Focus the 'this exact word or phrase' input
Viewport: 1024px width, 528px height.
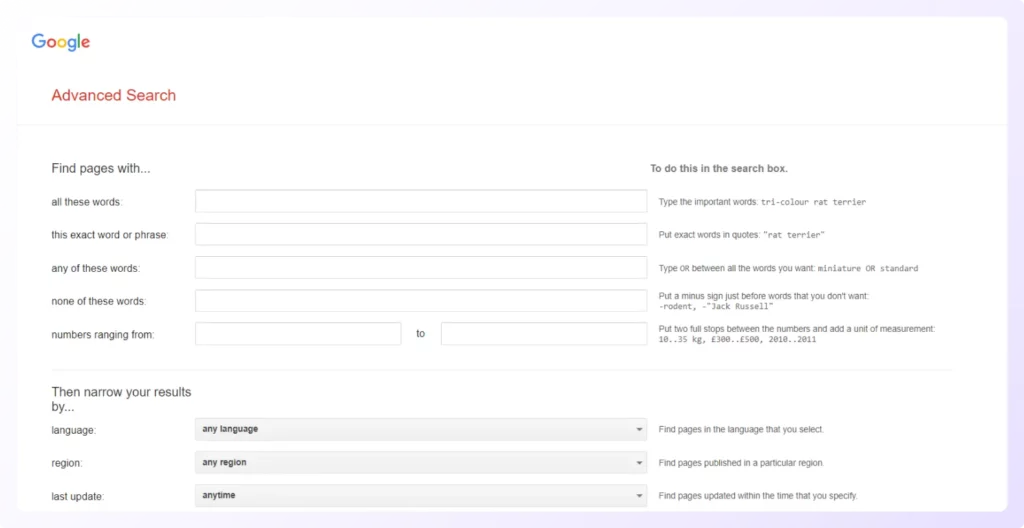tap(421, 234)
